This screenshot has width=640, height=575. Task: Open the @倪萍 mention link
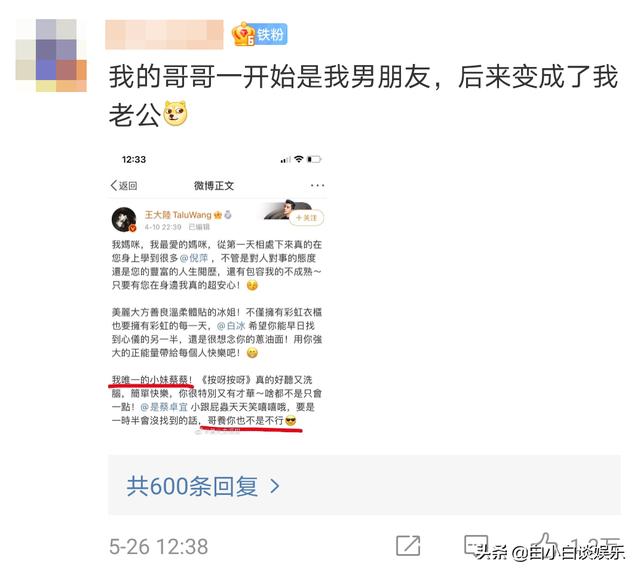194,258
